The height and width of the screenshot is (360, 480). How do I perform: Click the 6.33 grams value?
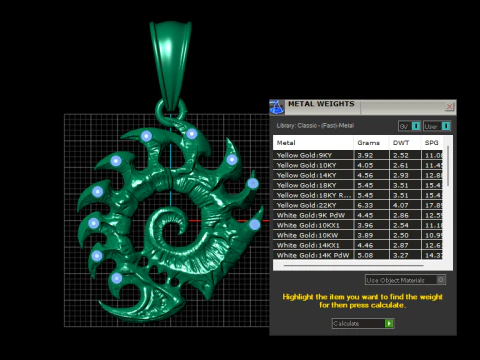365,205
